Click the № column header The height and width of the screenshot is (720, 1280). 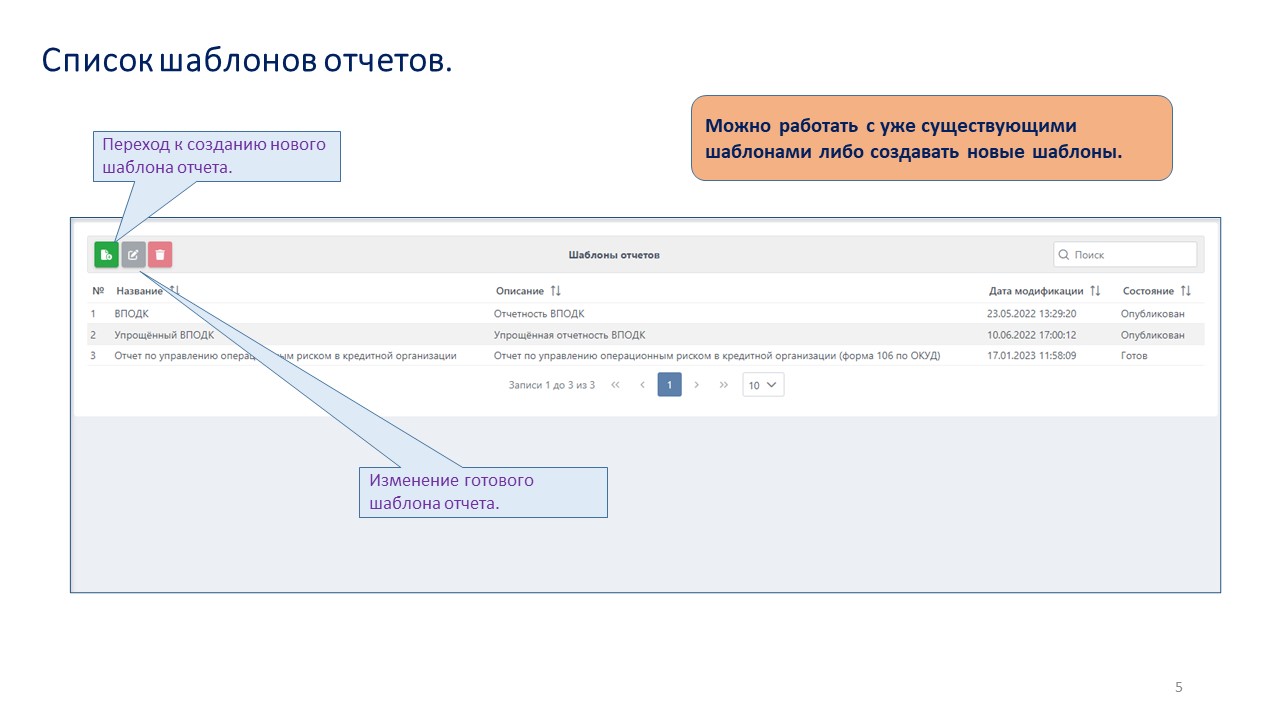click(98, 291)
